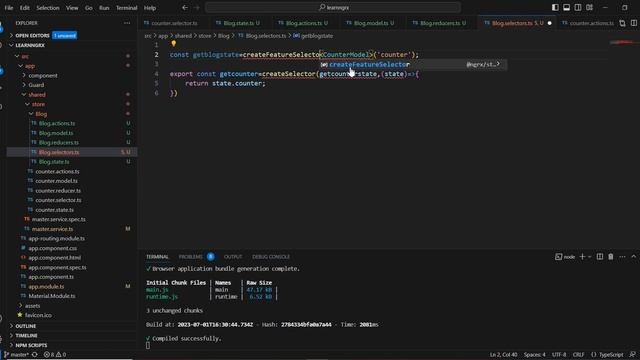This screenshot has width=640, height=360.
Task: Select favicon.ico file
Action: coord(38,315)
